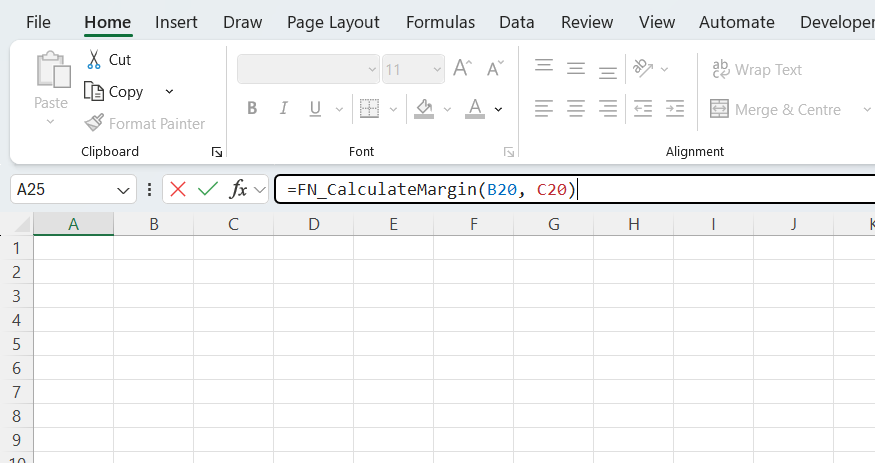This screenshot has height=463, width=875.
Task: Switch to the Data tab
Action: (516, 22)
